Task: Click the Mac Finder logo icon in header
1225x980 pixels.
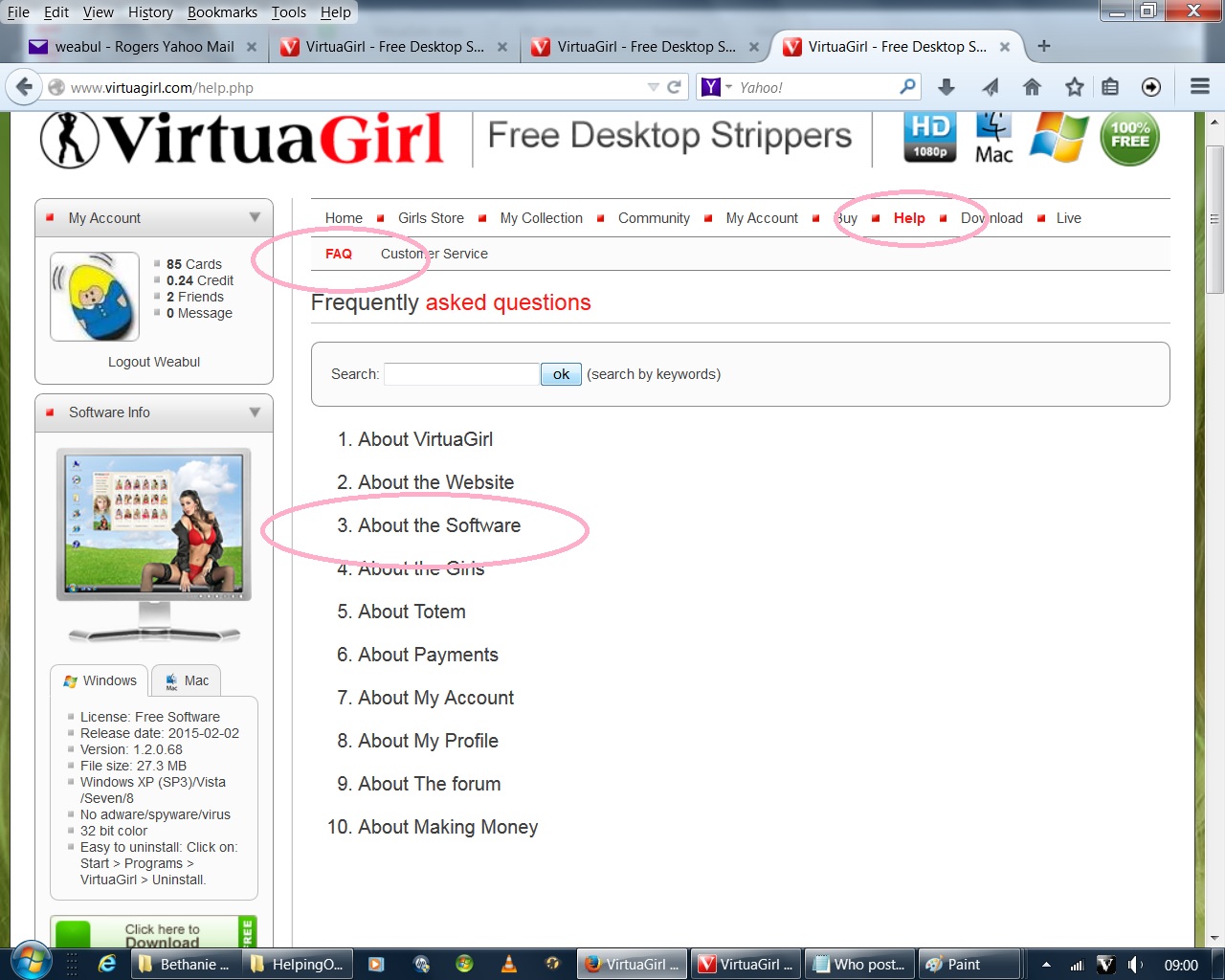Action: 993,138
